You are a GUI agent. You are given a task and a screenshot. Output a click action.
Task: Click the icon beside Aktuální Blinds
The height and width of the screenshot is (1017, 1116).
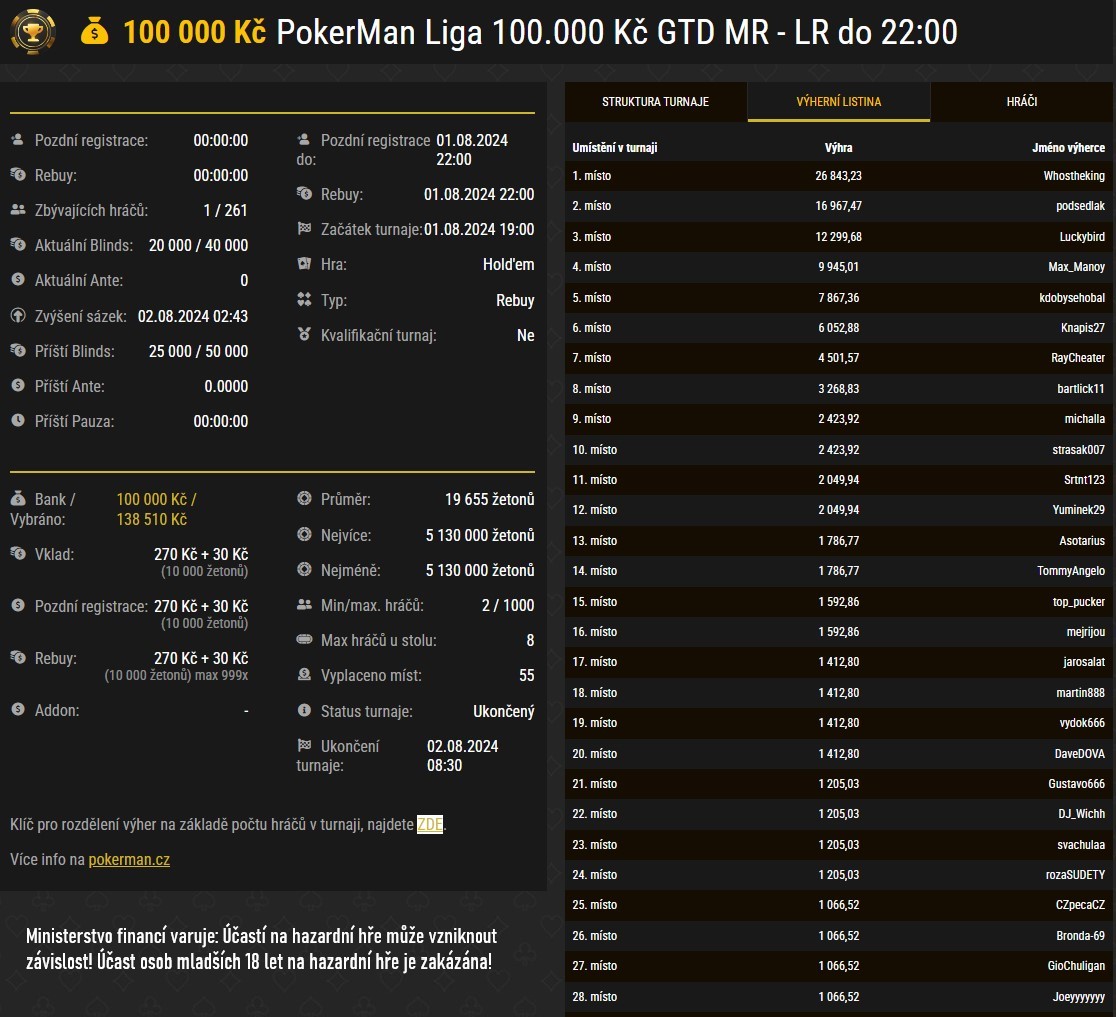coord(18,245)
